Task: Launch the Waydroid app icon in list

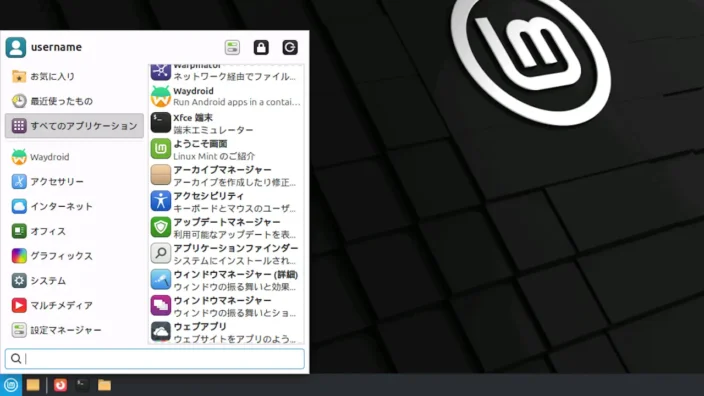Action: 160,96
